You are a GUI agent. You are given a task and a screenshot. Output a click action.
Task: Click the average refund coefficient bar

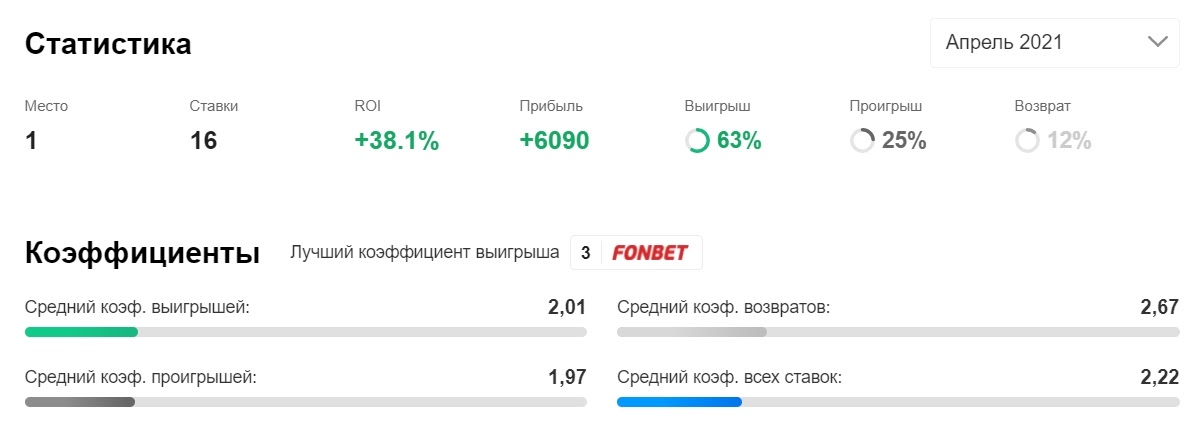692,332
